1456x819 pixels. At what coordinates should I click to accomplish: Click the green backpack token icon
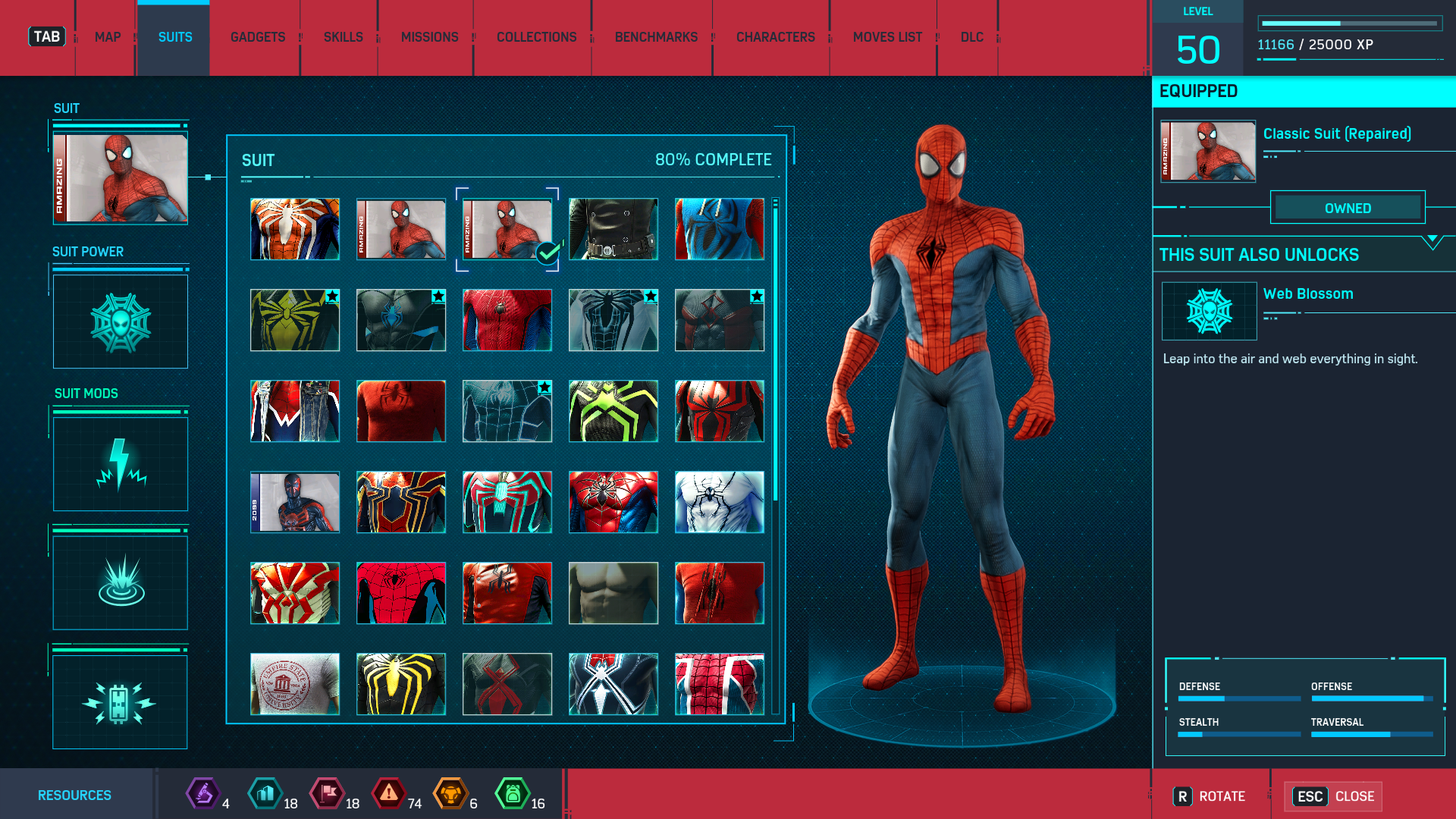click(513, 794)
